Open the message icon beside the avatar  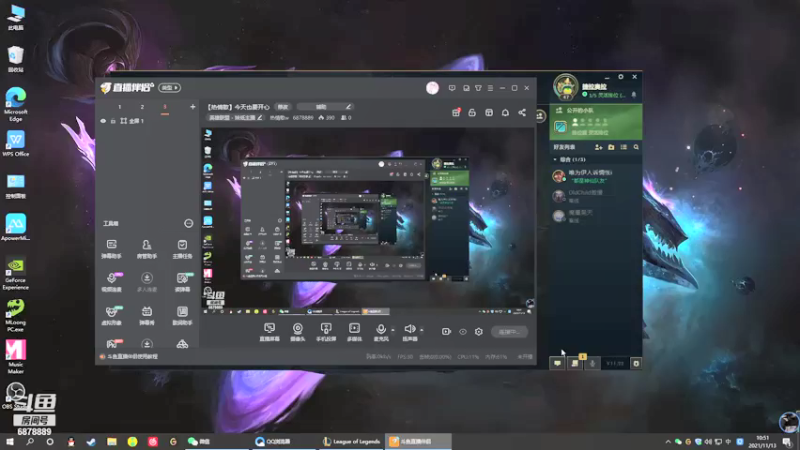pyautogui.click(x=452, y=88)
